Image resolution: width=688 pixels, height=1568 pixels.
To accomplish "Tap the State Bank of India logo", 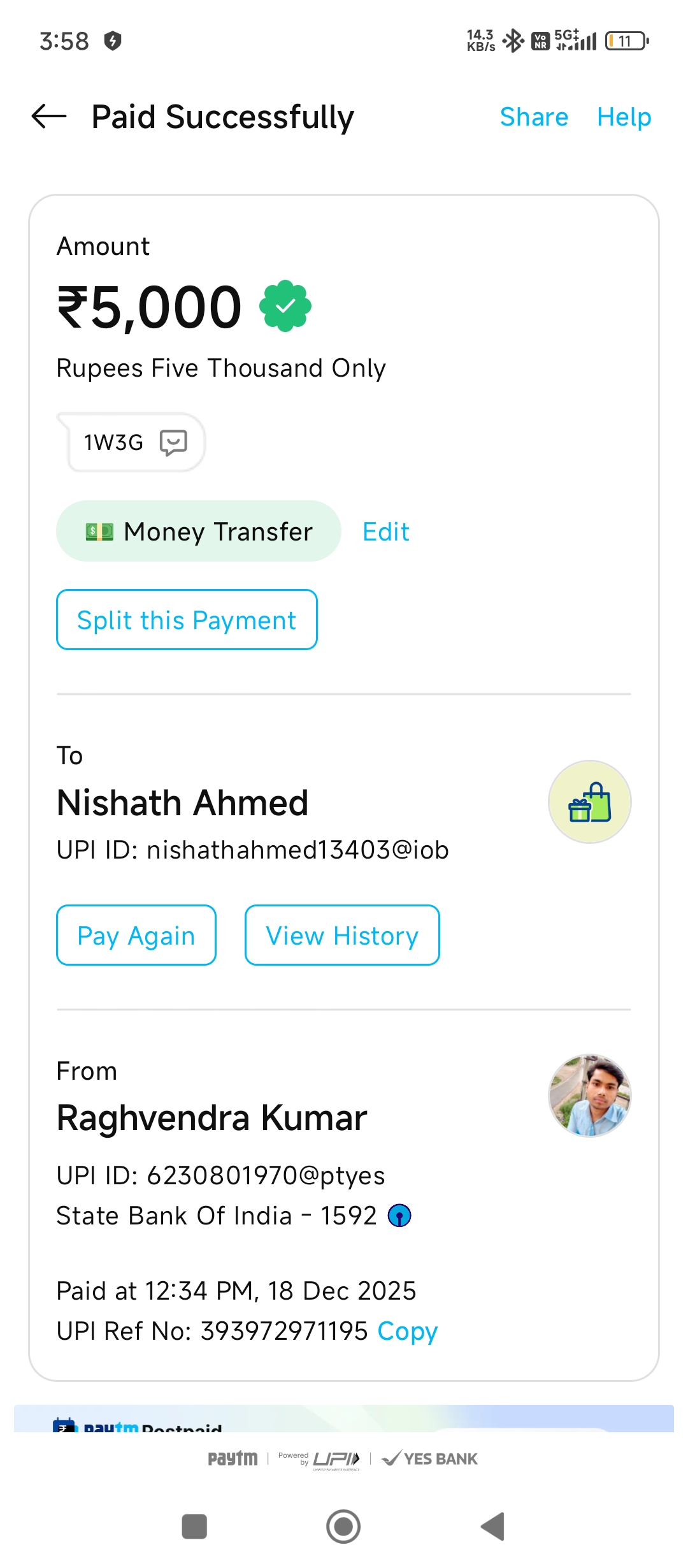I will pos(399,1216).
